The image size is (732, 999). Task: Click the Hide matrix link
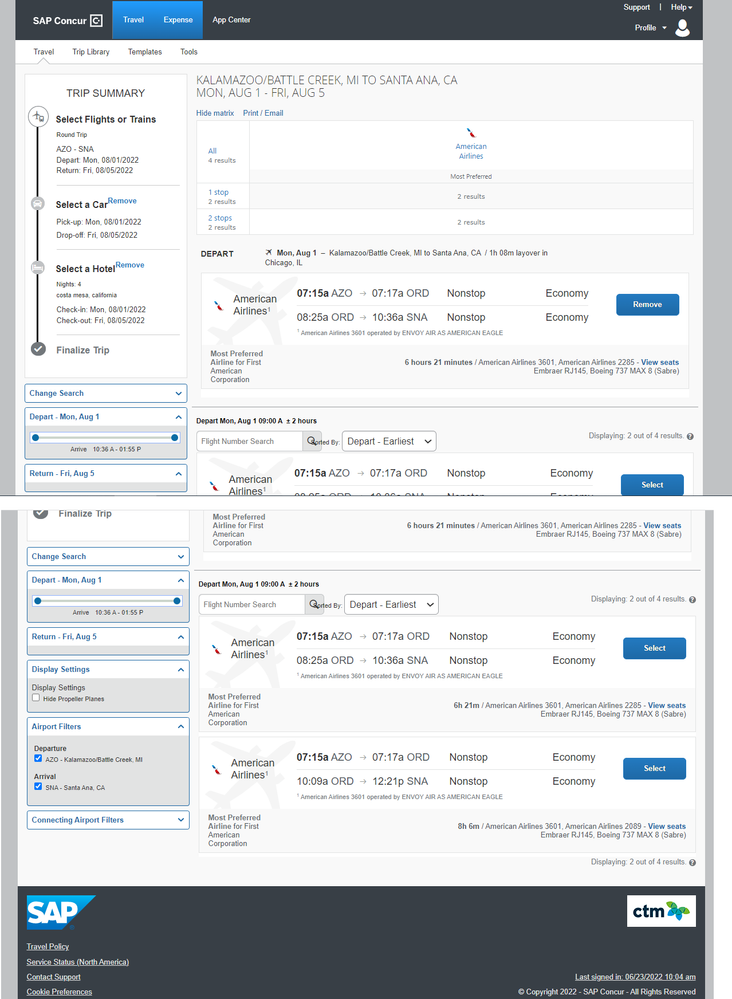coord(215,113)
